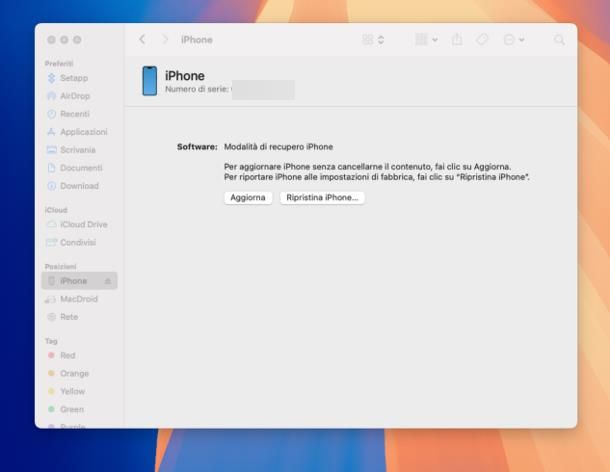Viewport: 610px width, 472px height.
Task: Click the Setapp sidebar icon
Action: click(x=51, y=78)
